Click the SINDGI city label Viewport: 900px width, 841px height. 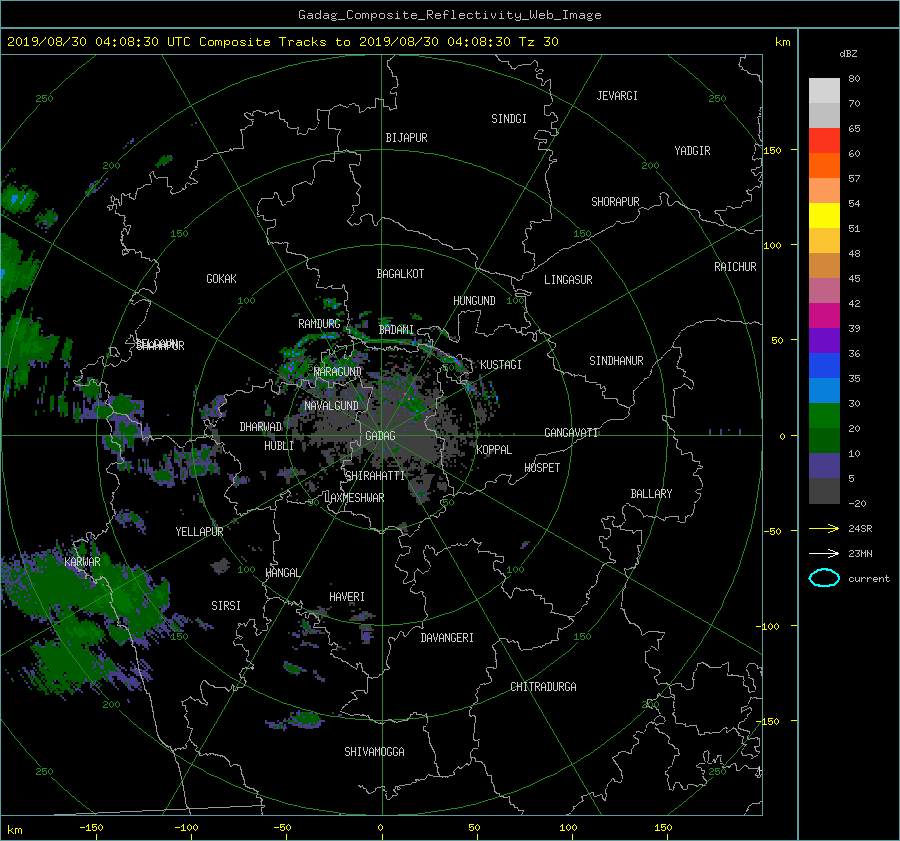point(509,119)
